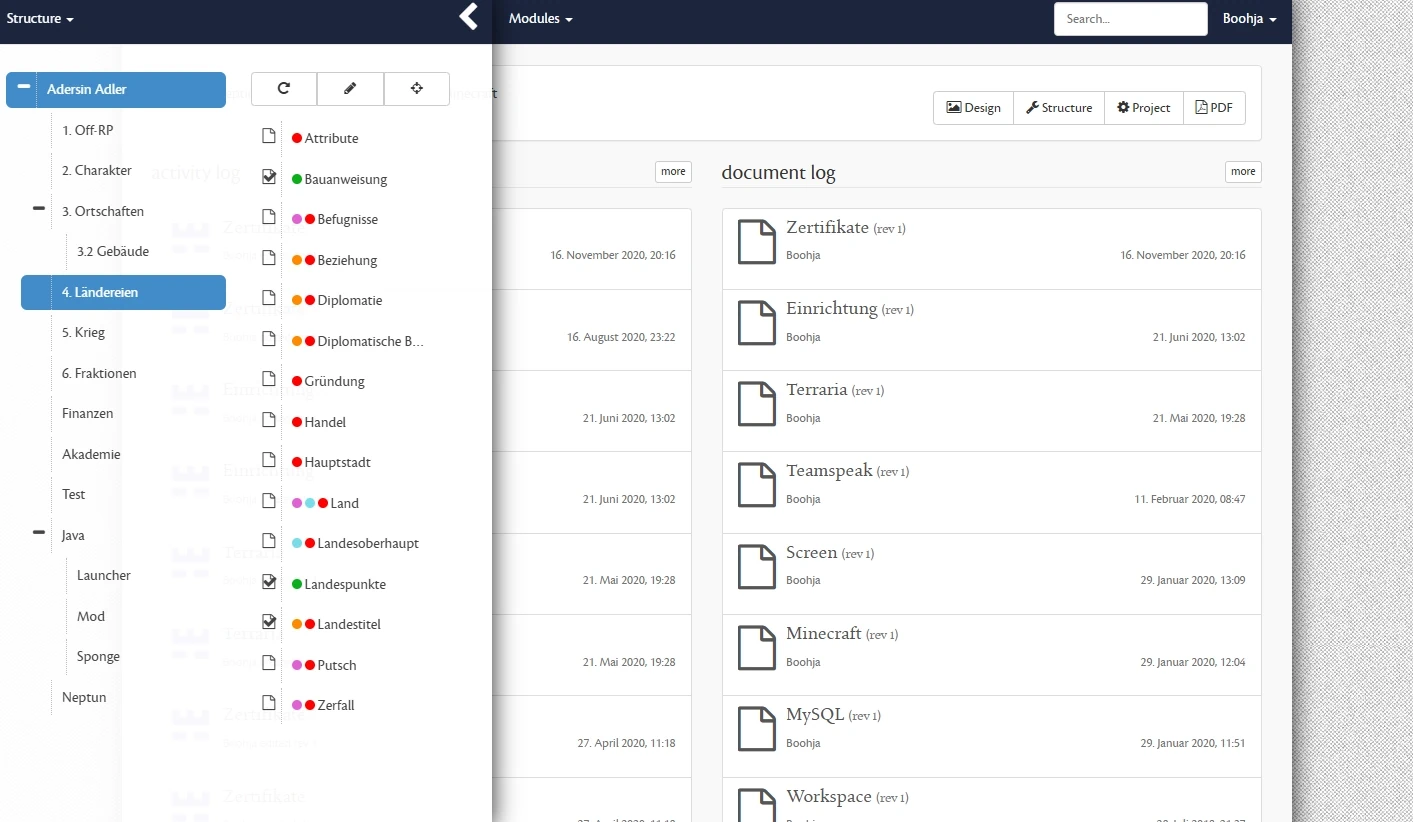The height and width of the screenshot is (822, 1413).
Task: Click the page icon beside Handel
Action: tap(268, 420)
